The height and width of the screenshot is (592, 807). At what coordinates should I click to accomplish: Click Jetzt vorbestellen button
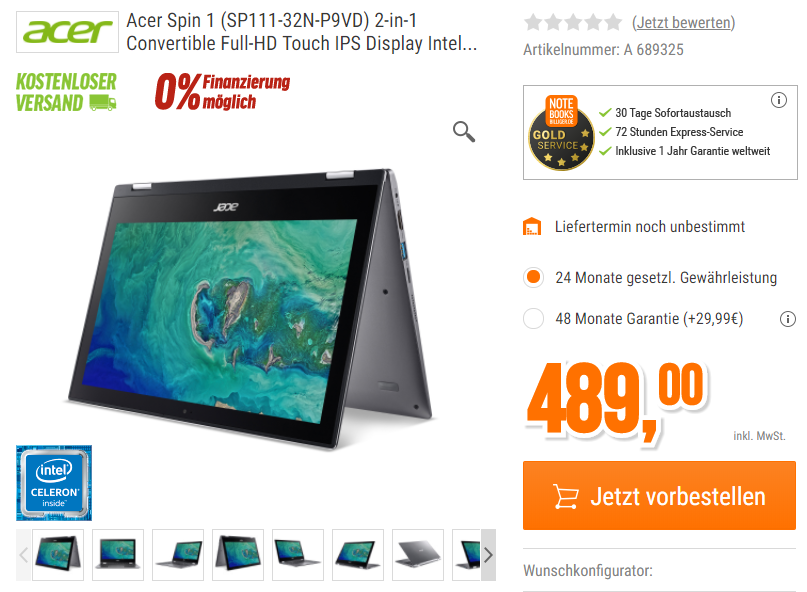point(659,496)
